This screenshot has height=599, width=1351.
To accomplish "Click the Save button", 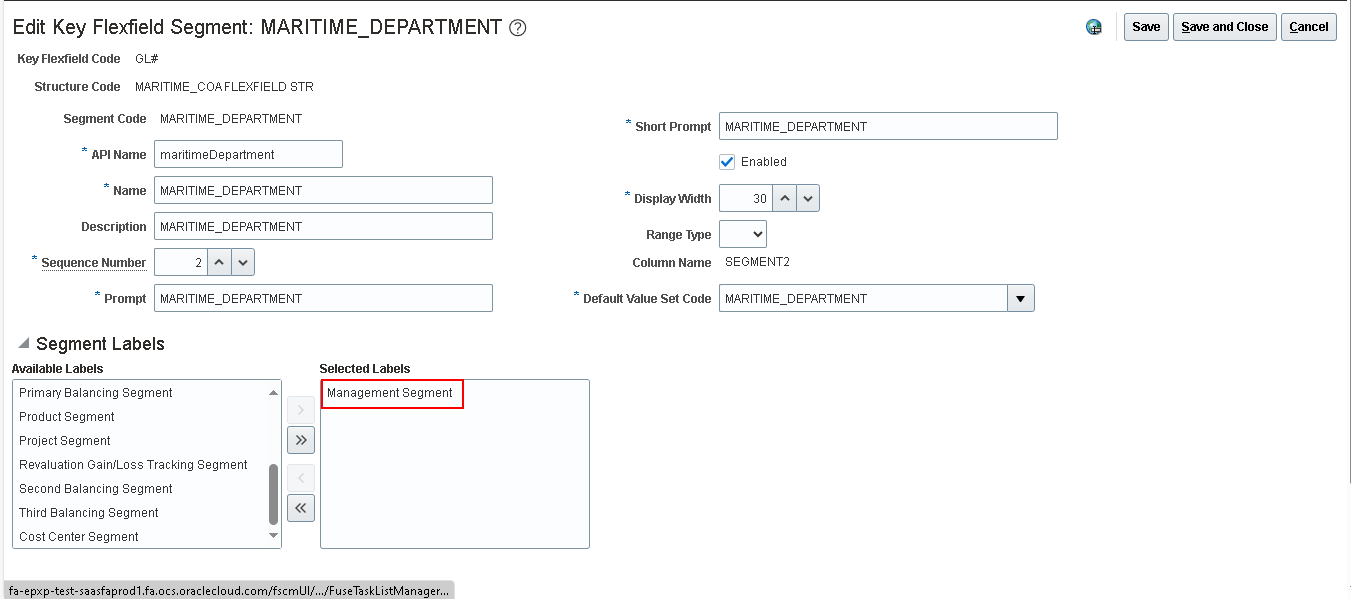I will 1145,27.
